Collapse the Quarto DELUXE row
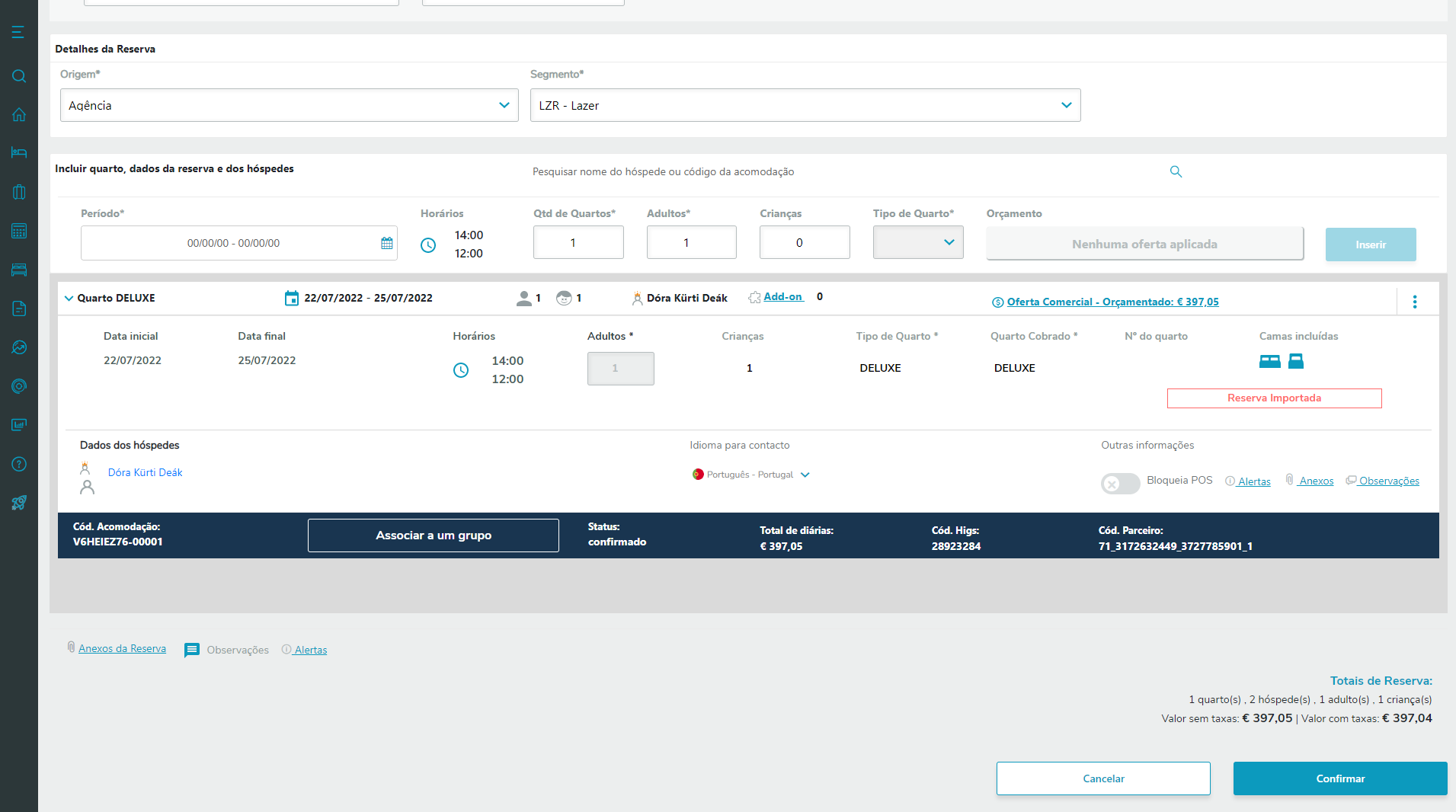Viewport: 1456px width, 812px height. (x=69, y=299)
